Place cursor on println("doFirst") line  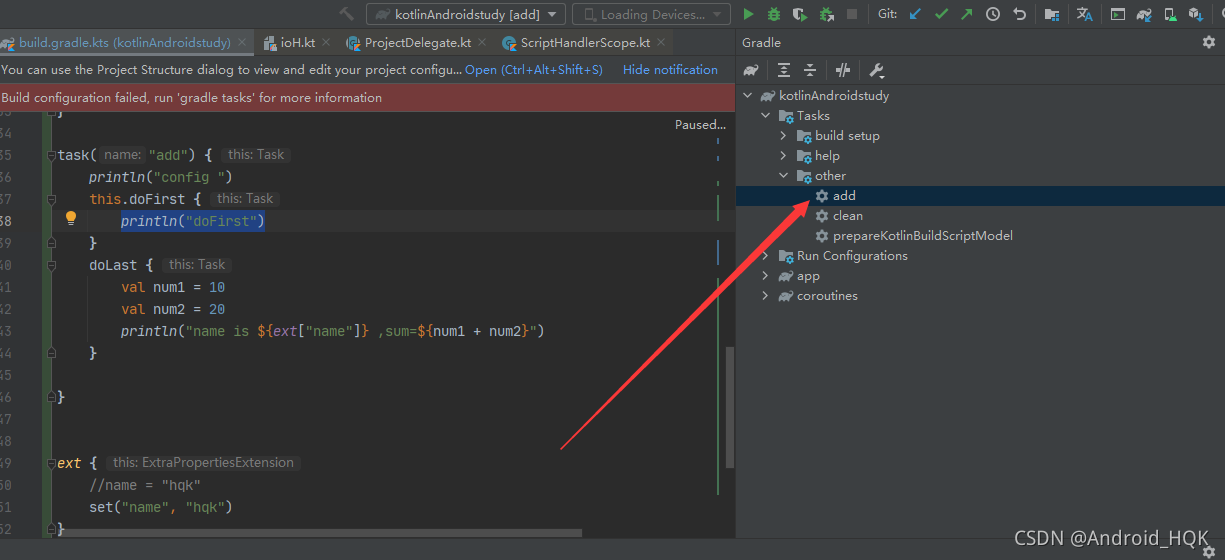point(192,221)
